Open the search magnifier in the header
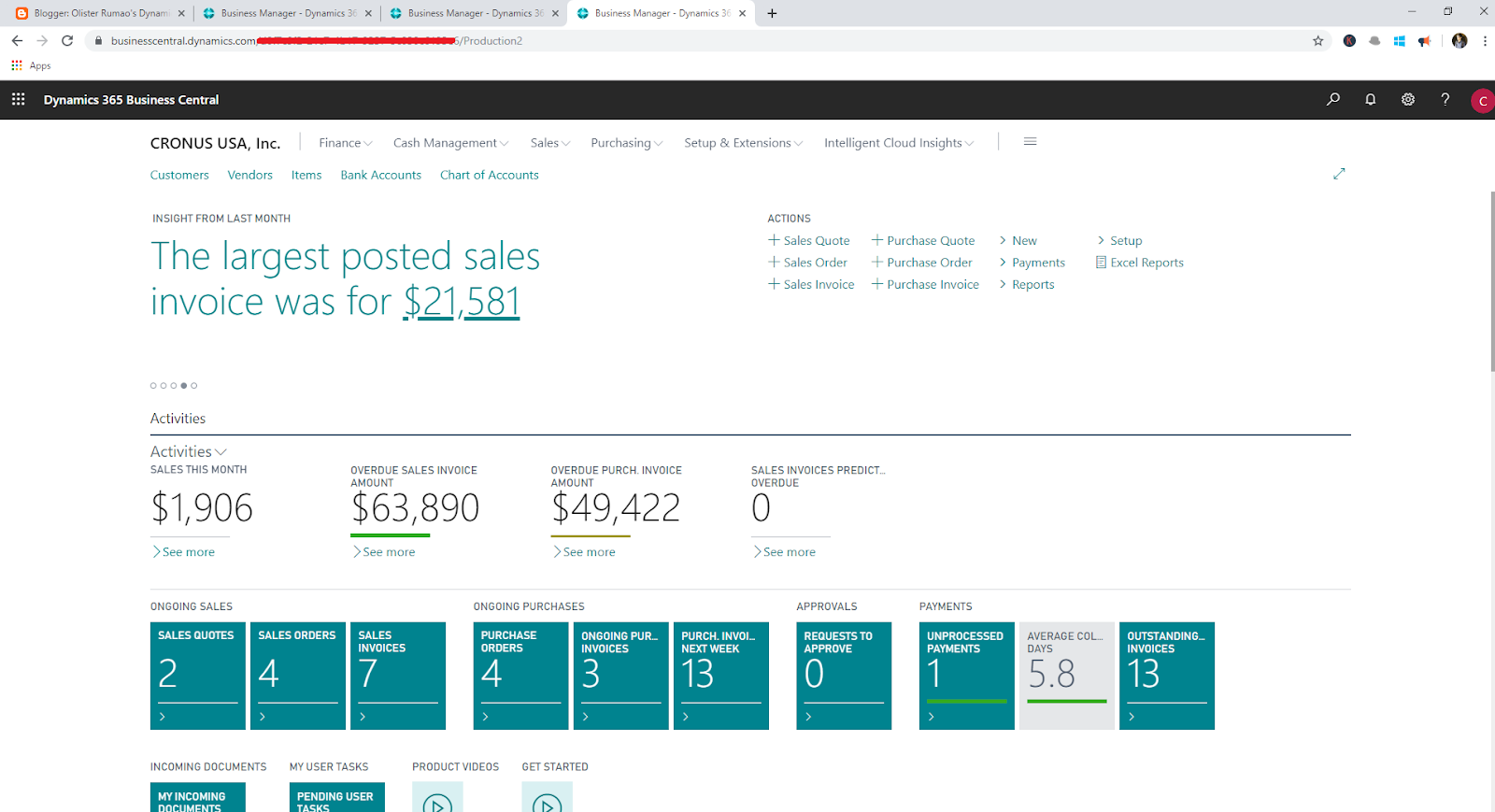Viewport: 1495px width, 812px height. (x=1333, y=99)
